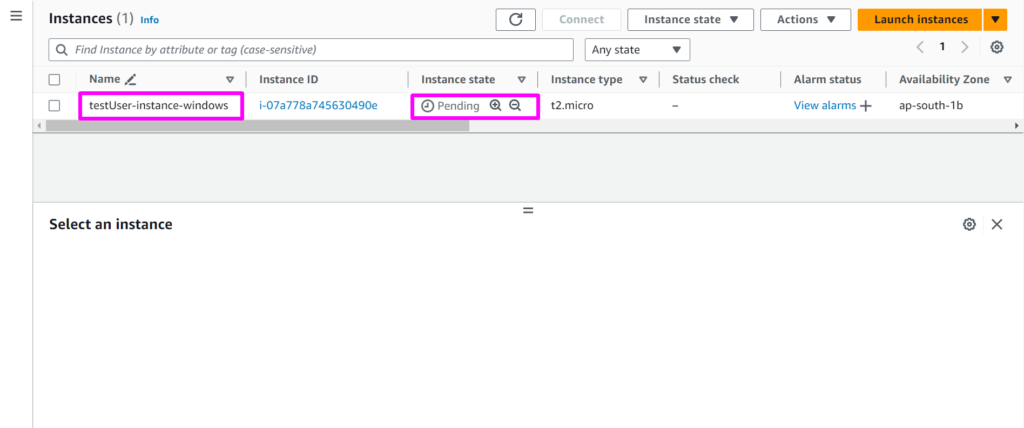The image size is (1024, 428).
Task: Select all instances with header checkbox
Action: pos(55,80)
